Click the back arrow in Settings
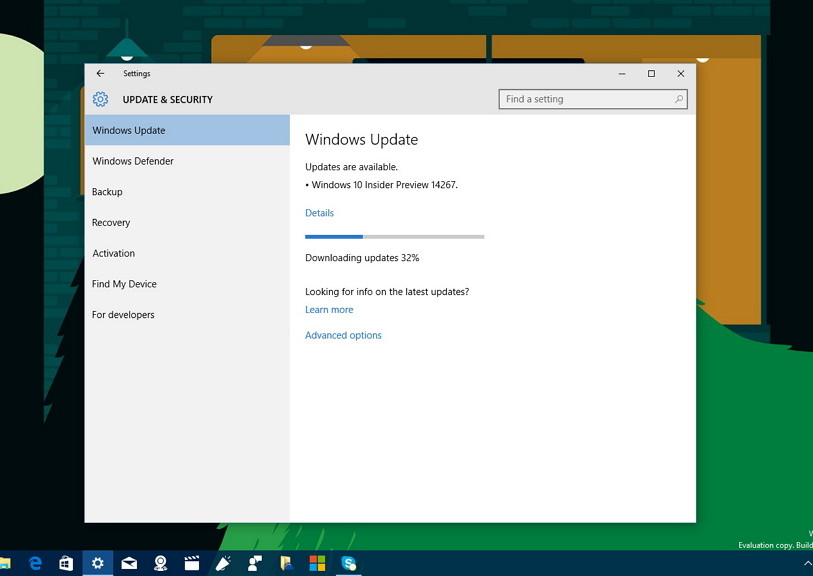This screenshot has height=576, width=813. click(x=99, y=73)
